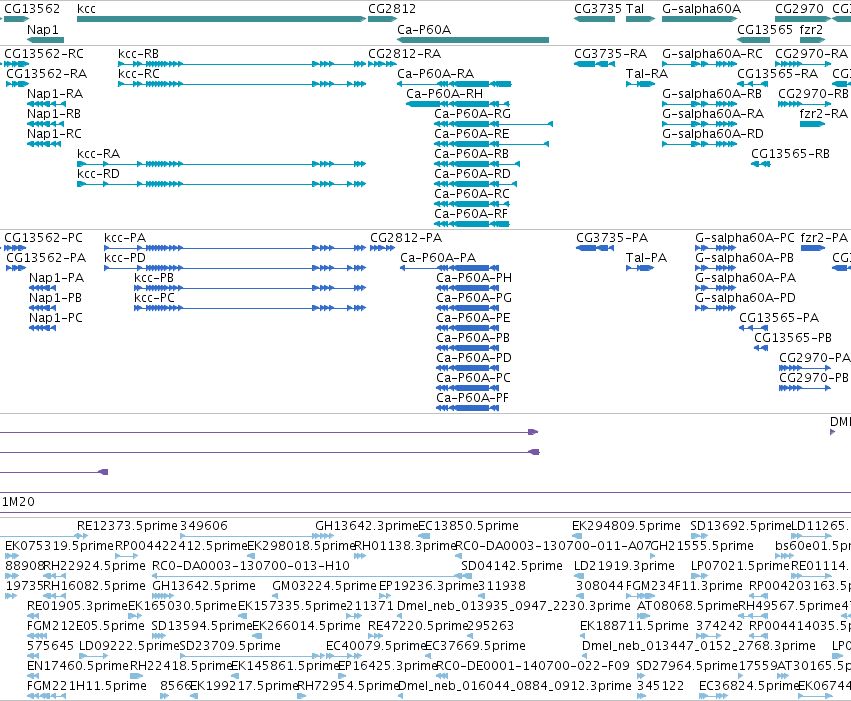Viewport: 851px width, 701px height.
Task: Click EST LD21919.3prime label
Action: click(x=624, y=566)
